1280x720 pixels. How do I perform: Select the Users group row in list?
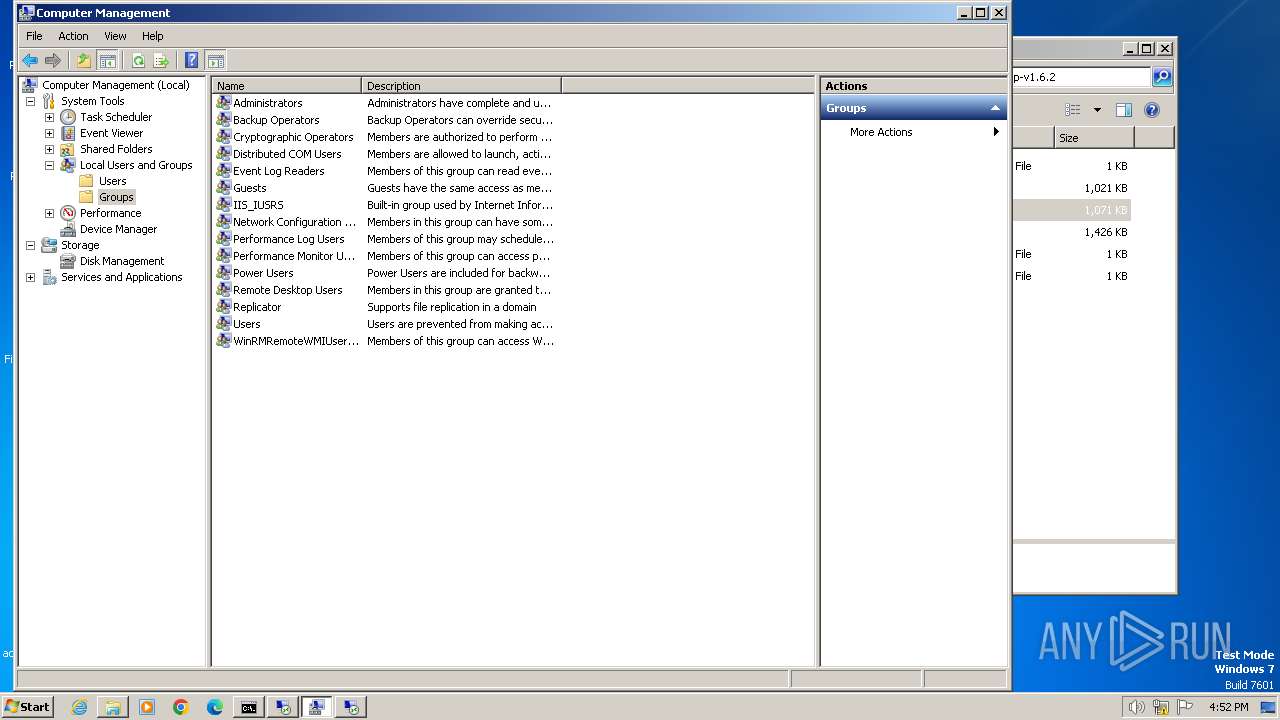pyautogui.click(x=385, y=324)
